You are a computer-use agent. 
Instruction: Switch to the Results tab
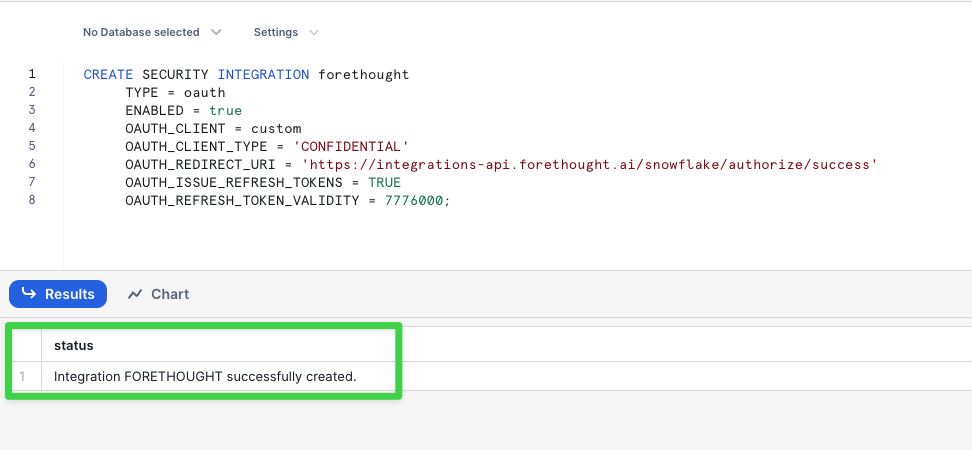tap(58, 294)
